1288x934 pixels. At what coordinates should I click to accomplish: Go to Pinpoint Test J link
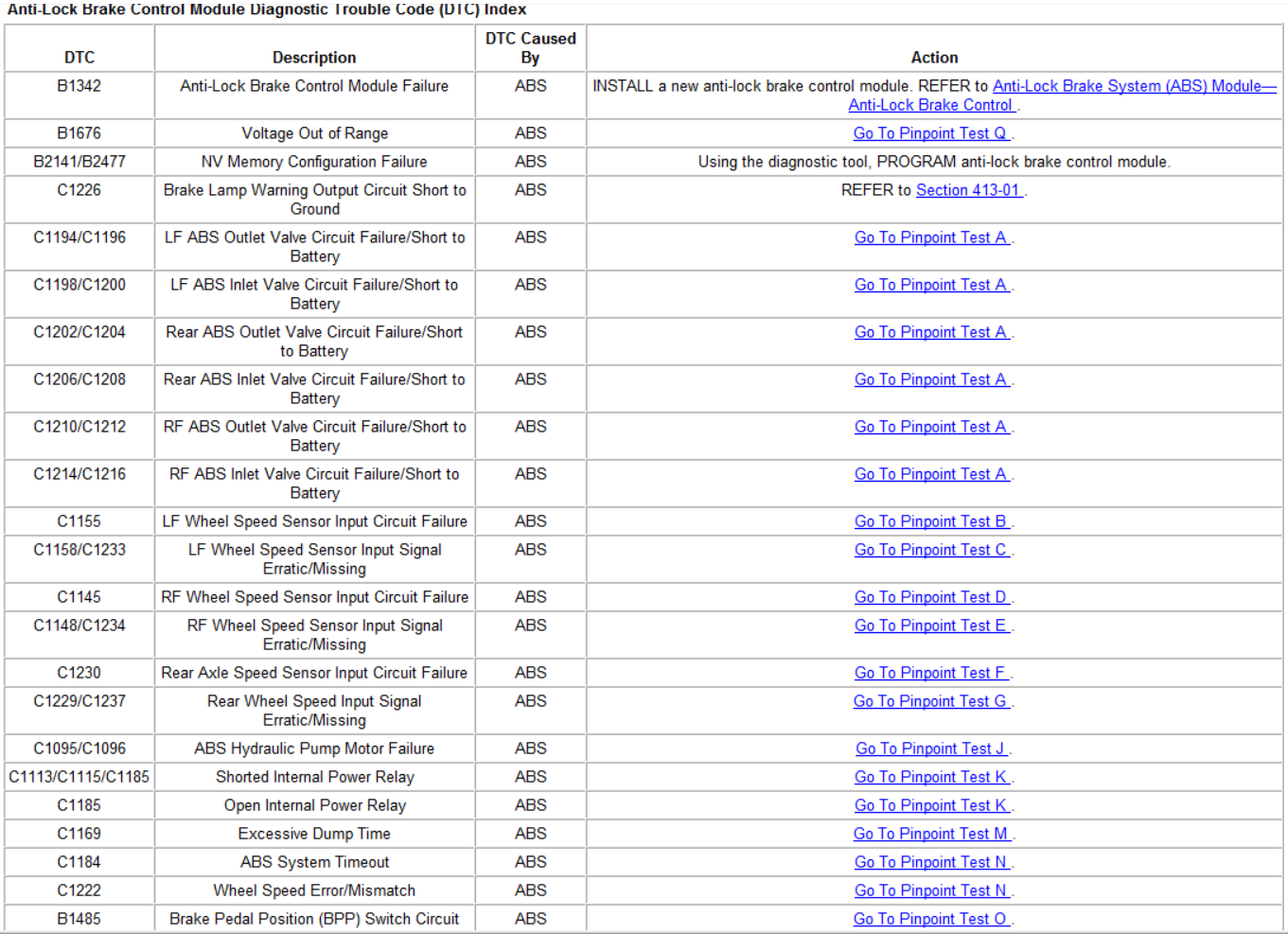tap(930, 749)
